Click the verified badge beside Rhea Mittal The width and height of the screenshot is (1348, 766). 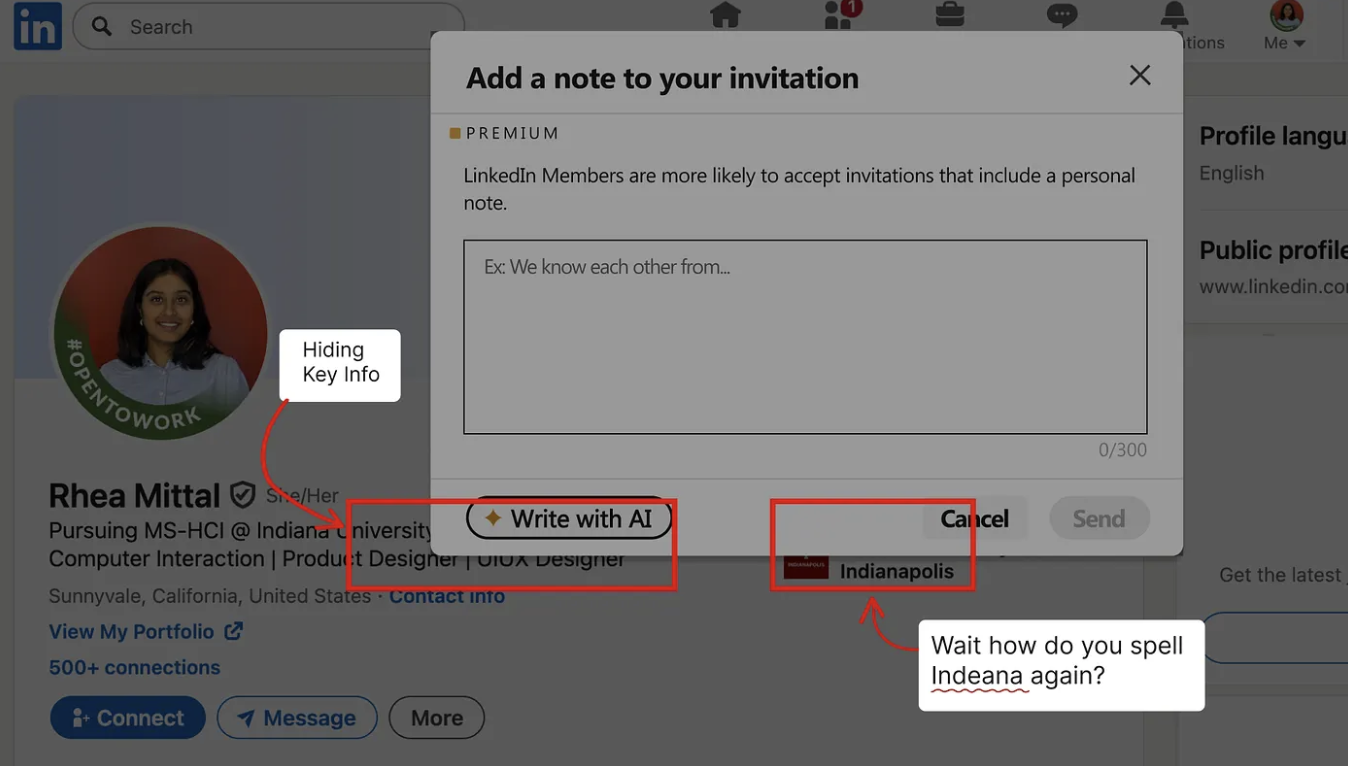[243, 494]
